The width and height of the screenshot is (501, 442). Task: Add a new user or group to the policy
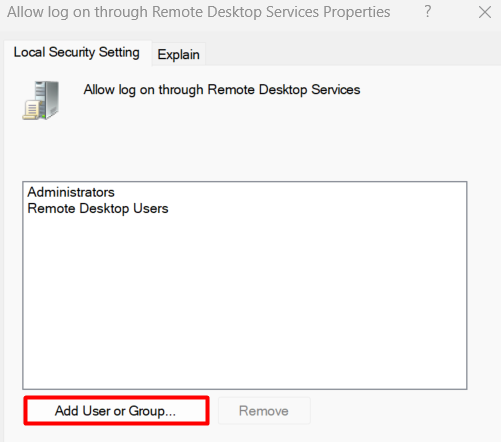(x=116, y=411)
